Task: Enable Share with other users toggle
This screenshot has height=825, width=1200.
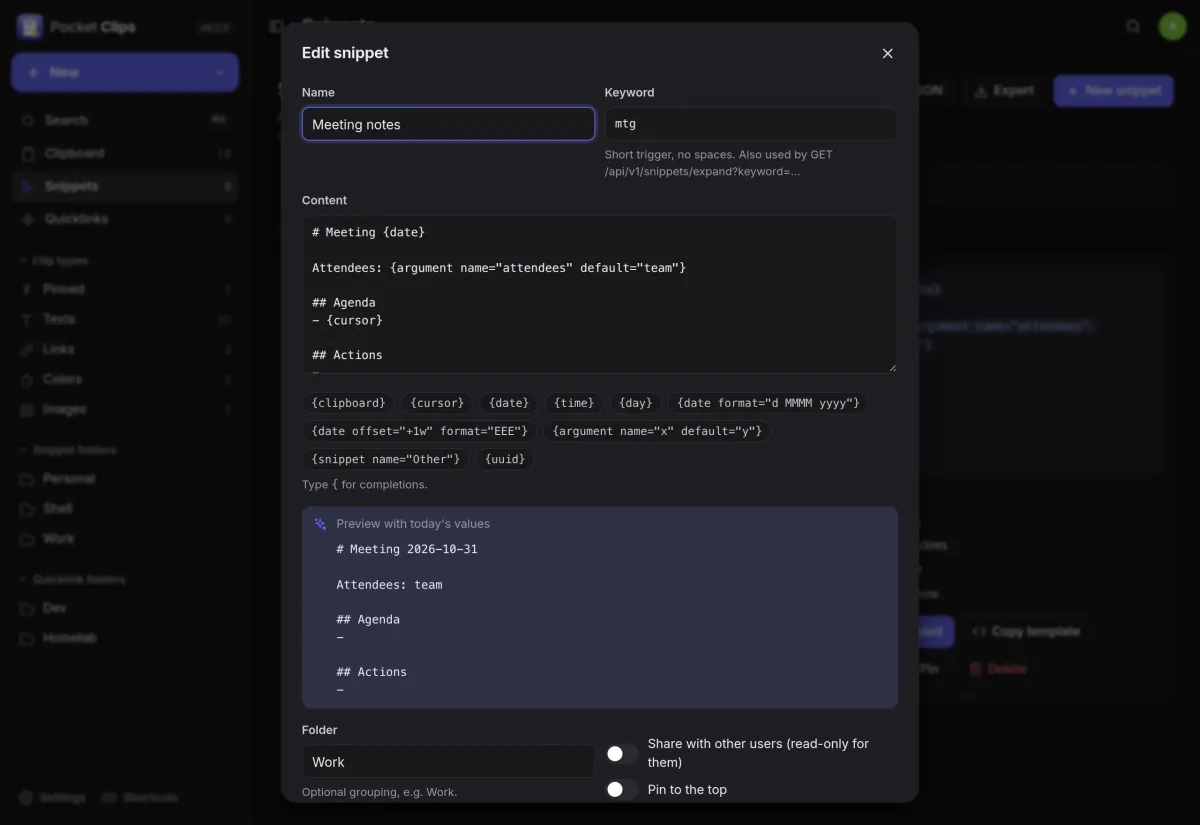Action: 622,753
